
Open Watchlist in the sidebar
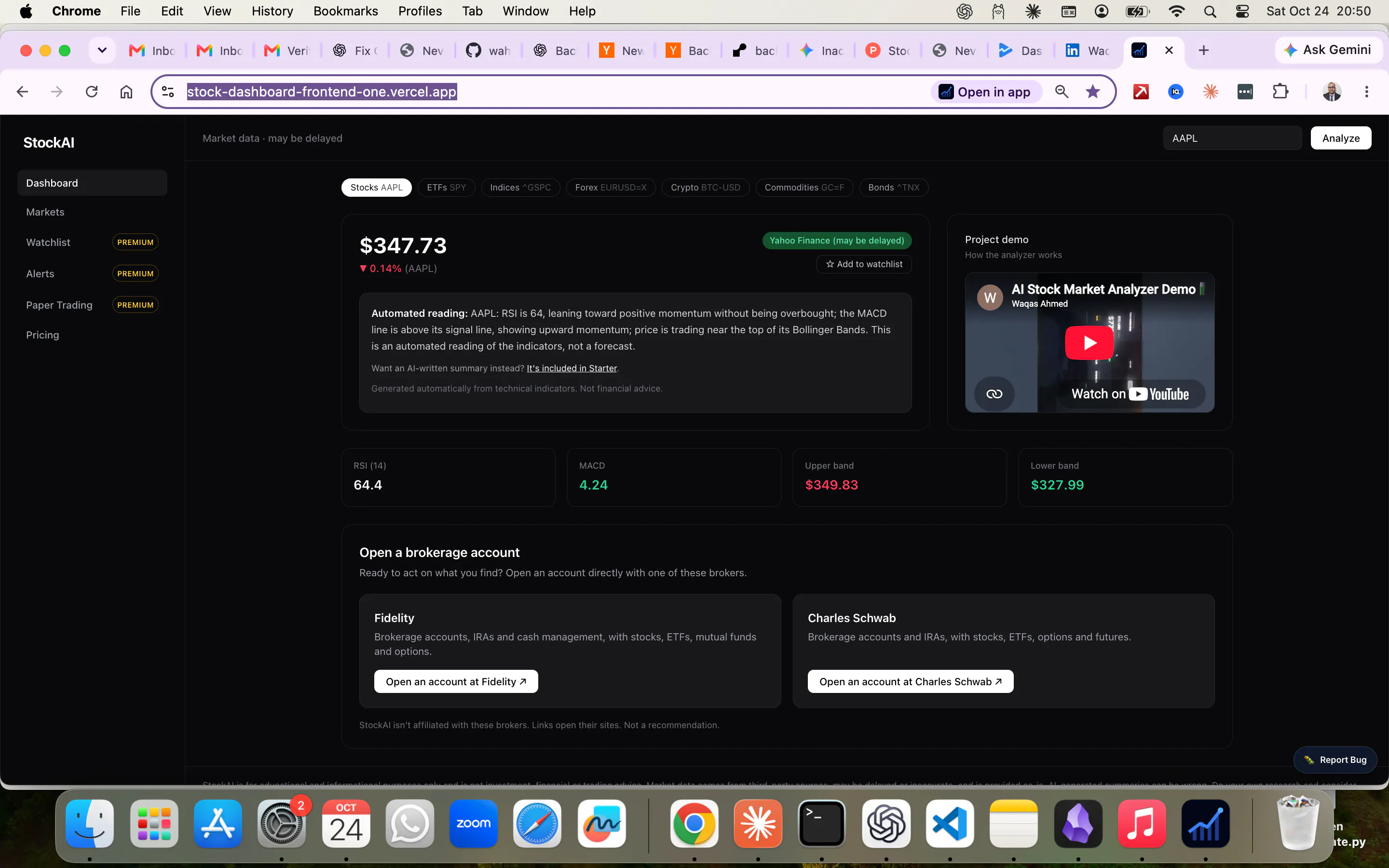pyautogui.click(x=92, y=242)
